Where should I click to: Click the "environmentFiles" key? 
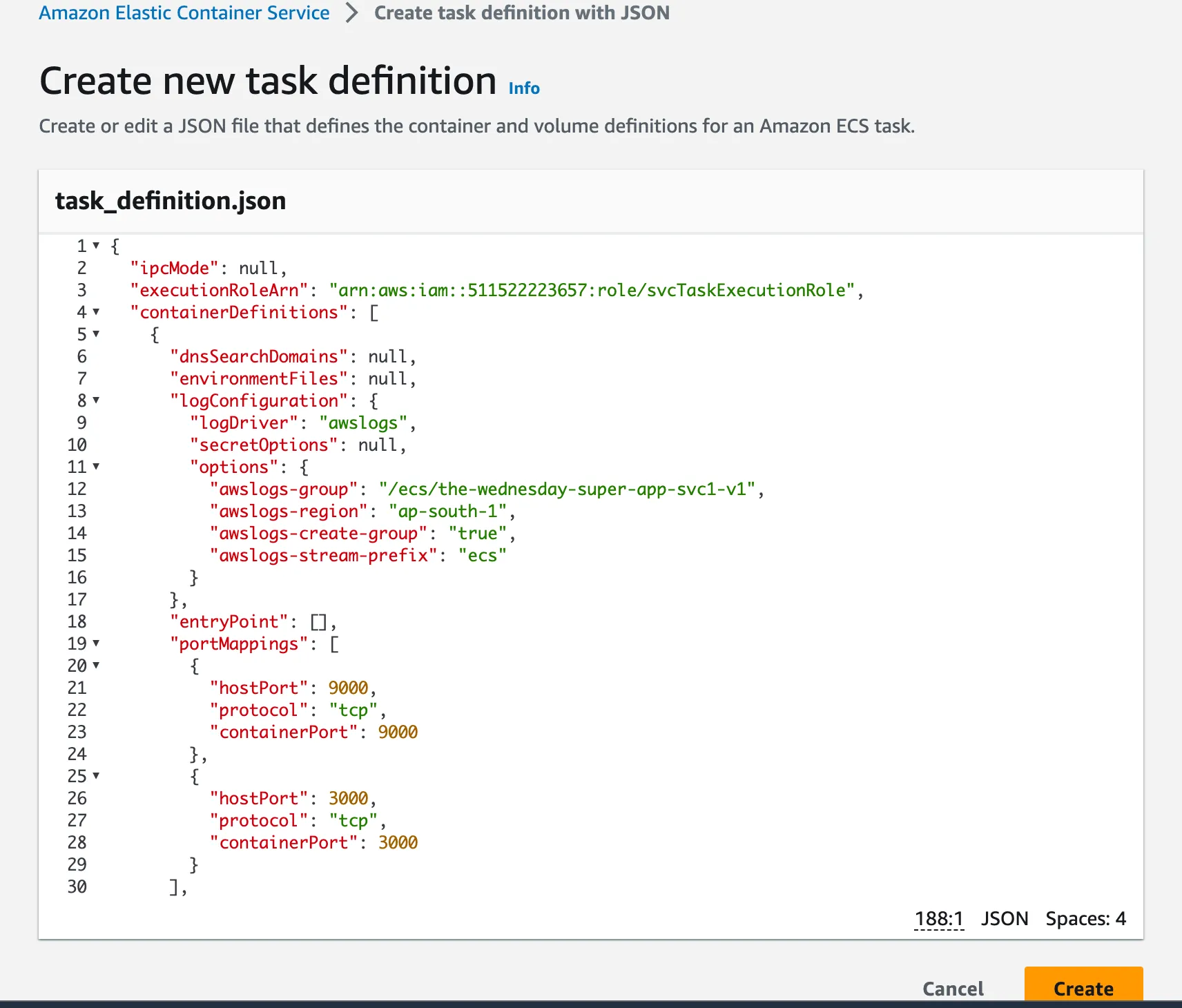tap(259, 378)
